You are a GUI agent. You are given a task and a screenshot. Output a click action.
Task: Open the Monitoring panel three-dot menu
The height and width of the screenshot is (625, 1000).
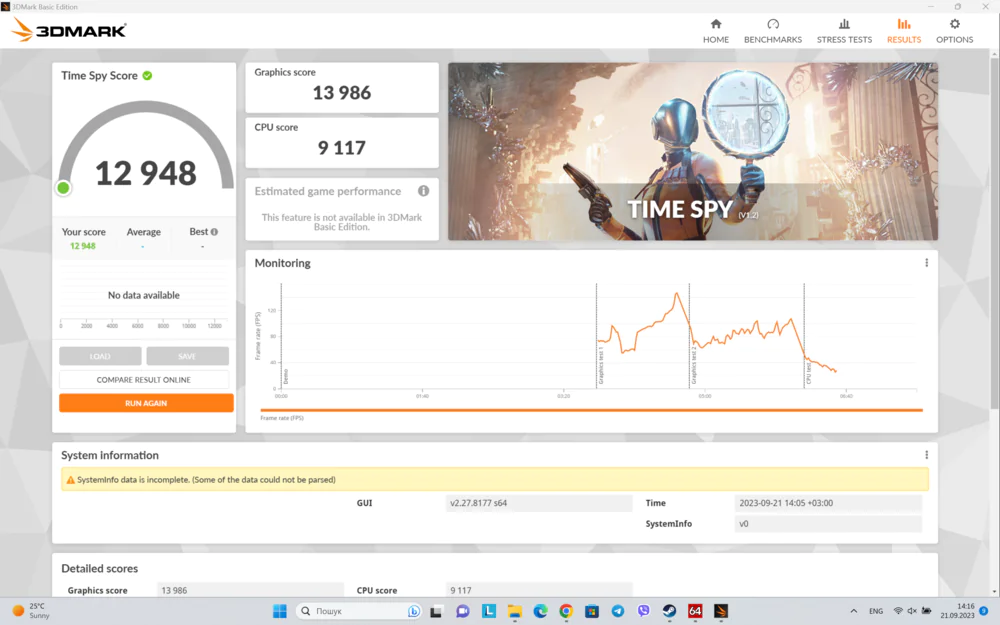[927, 263]
